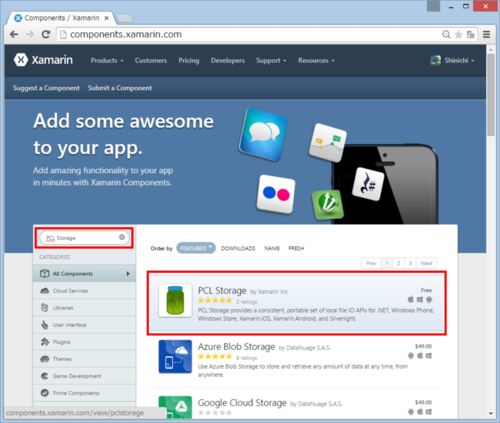The image size is (500, 423).
Task: Select the Game Development category
Action: [x=84, y=376]
